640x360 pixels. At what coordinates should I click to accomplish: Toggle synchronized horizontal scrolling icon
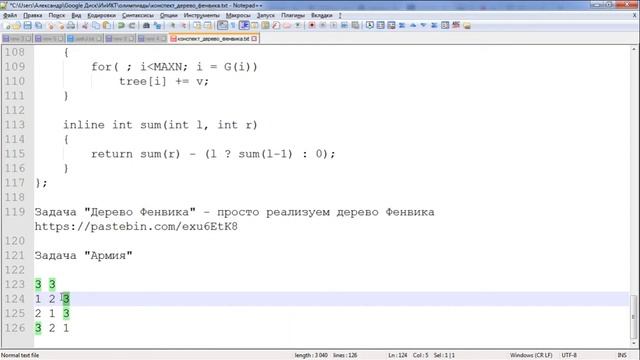pos(208,25)
